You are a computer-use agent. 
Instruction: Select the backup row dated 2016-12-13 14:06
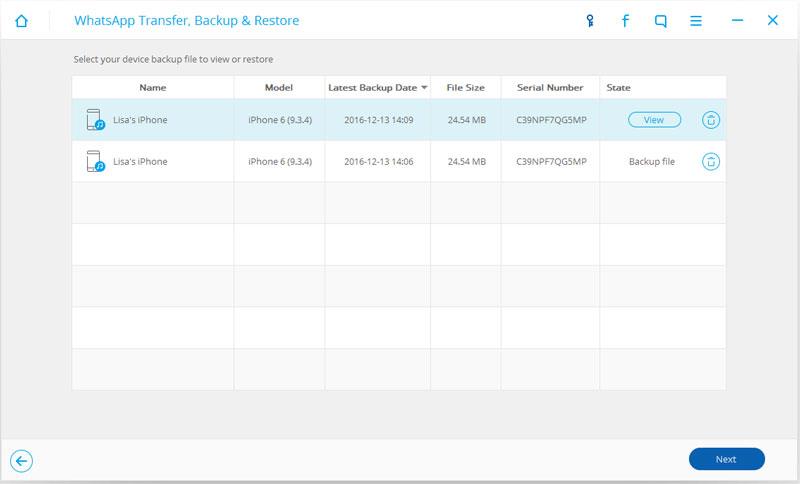(x=377, y=161)
